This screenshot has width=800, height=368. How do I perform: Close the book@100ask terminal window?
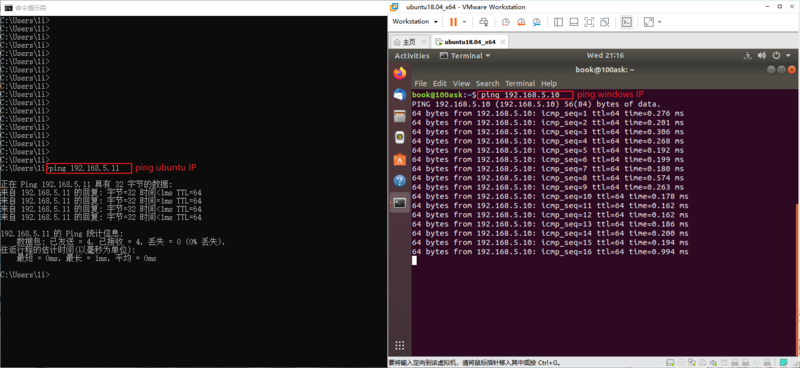pyautogui.click(x=792, y=69)
